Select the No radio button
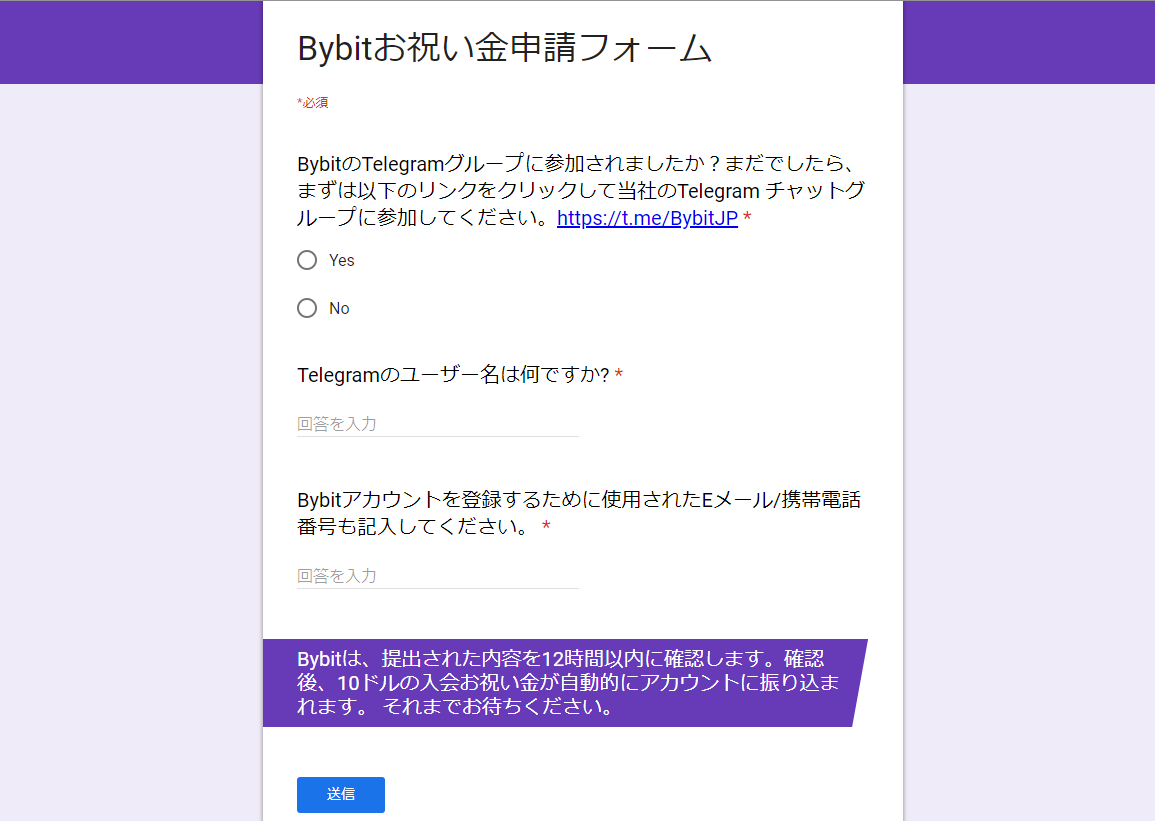The height and width of the screenshot is (821, 1155). [307, 308]
